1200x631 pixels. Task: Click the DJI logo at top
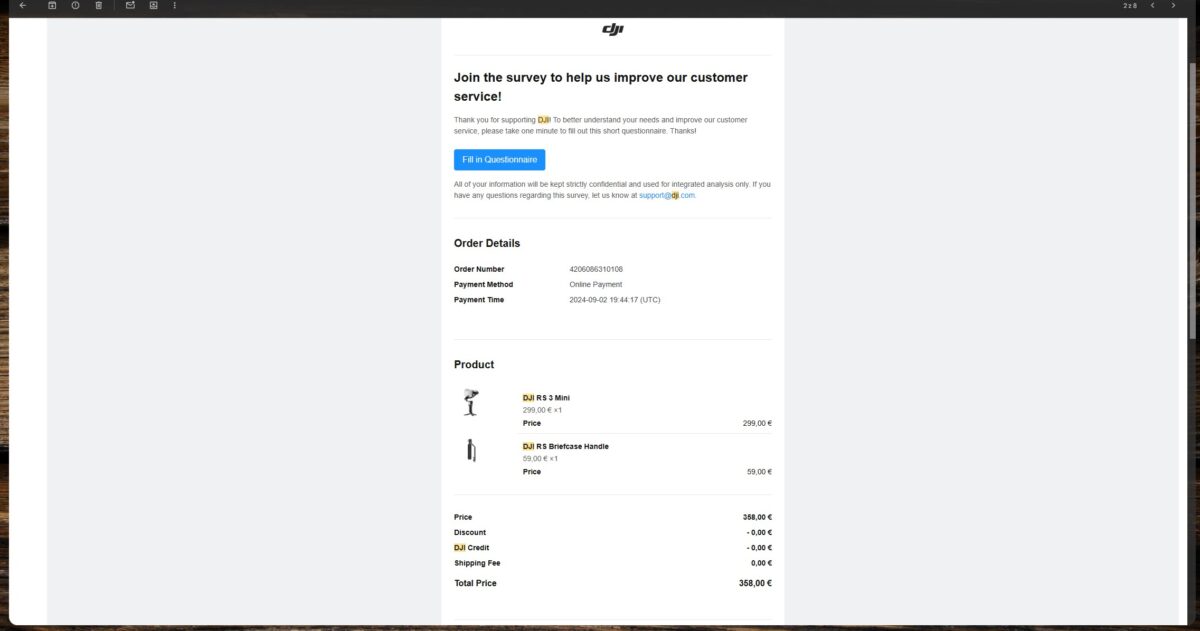click(613, 30)
